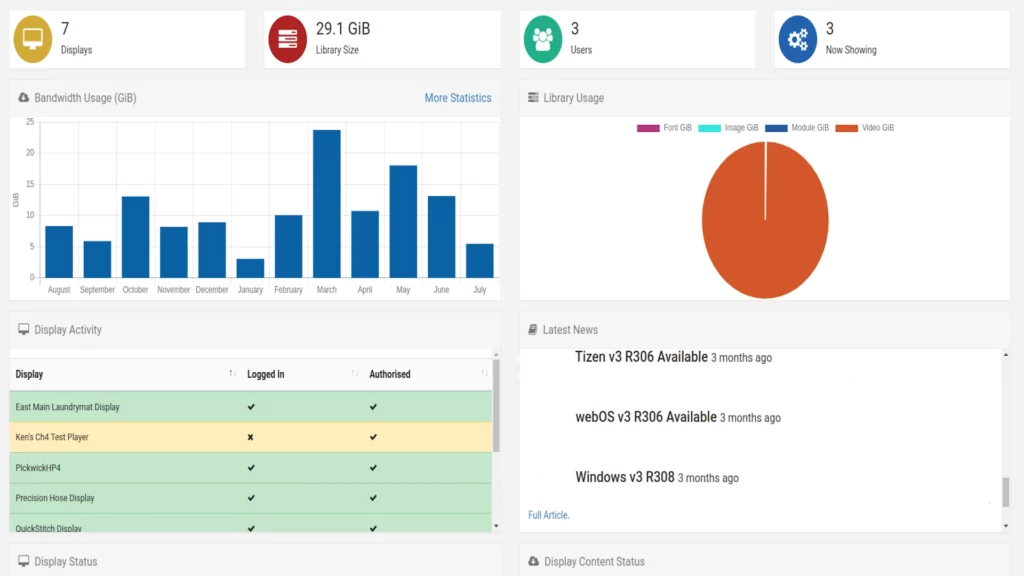This screenshot has height=576, width=1024.
Task: Click Authorised checkmark for Precision Hose Display
Action: [373, 498]
